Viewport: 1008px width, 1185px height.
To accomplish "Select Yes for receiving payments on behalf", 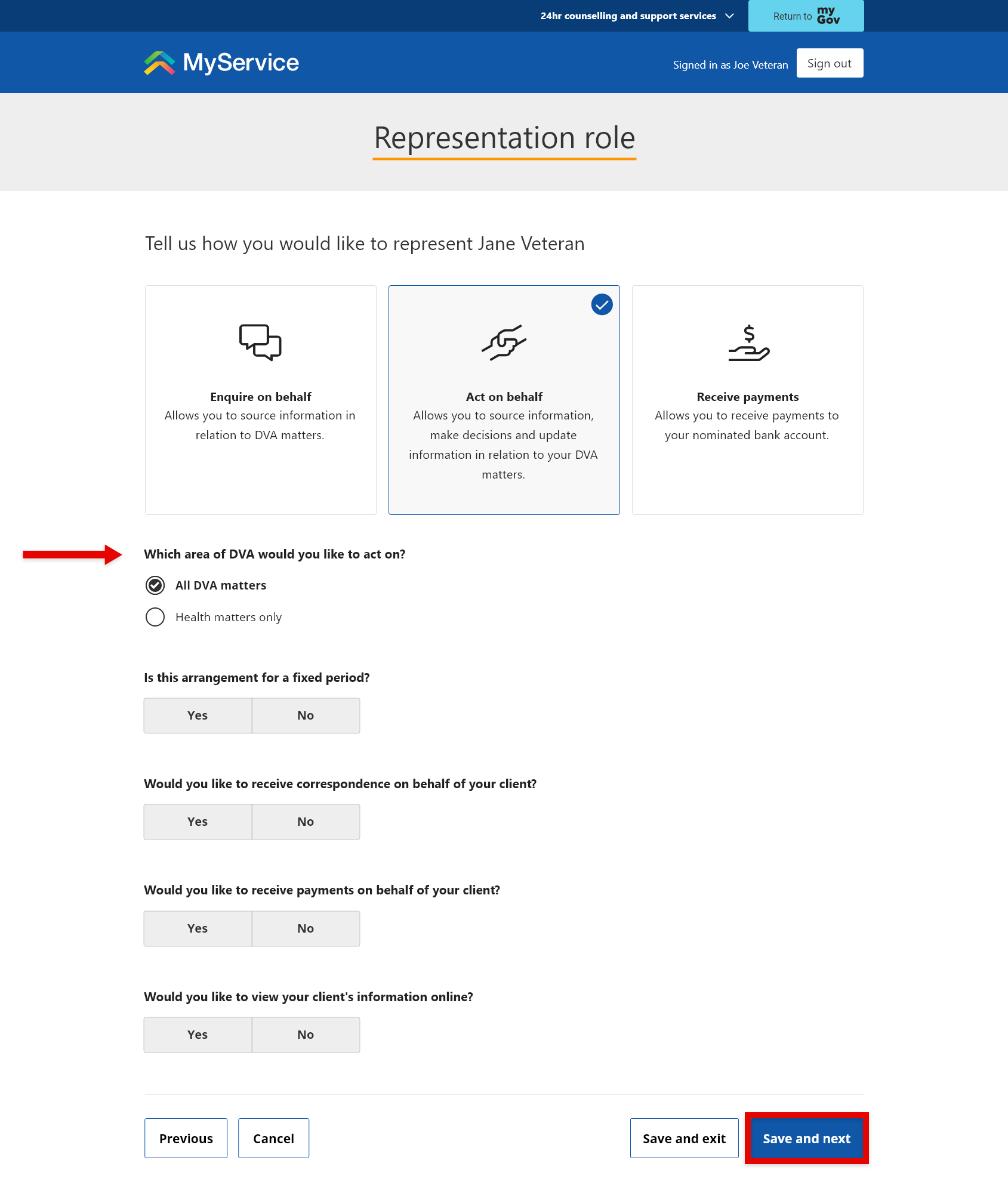I will click(x=198, y=928).
